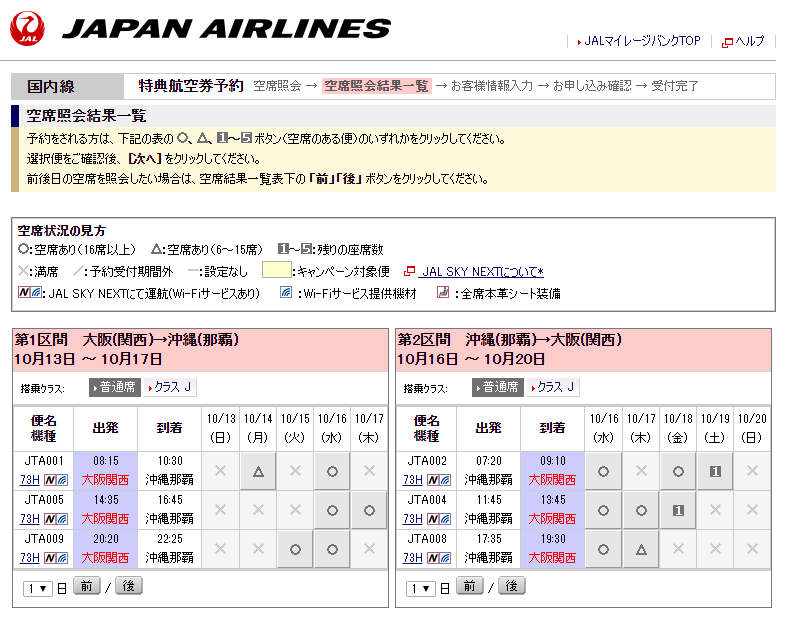Click the Wi-Fiサービス提供機材 legend icon
Screen dimensions: 789x621
[x=286, y=292]
